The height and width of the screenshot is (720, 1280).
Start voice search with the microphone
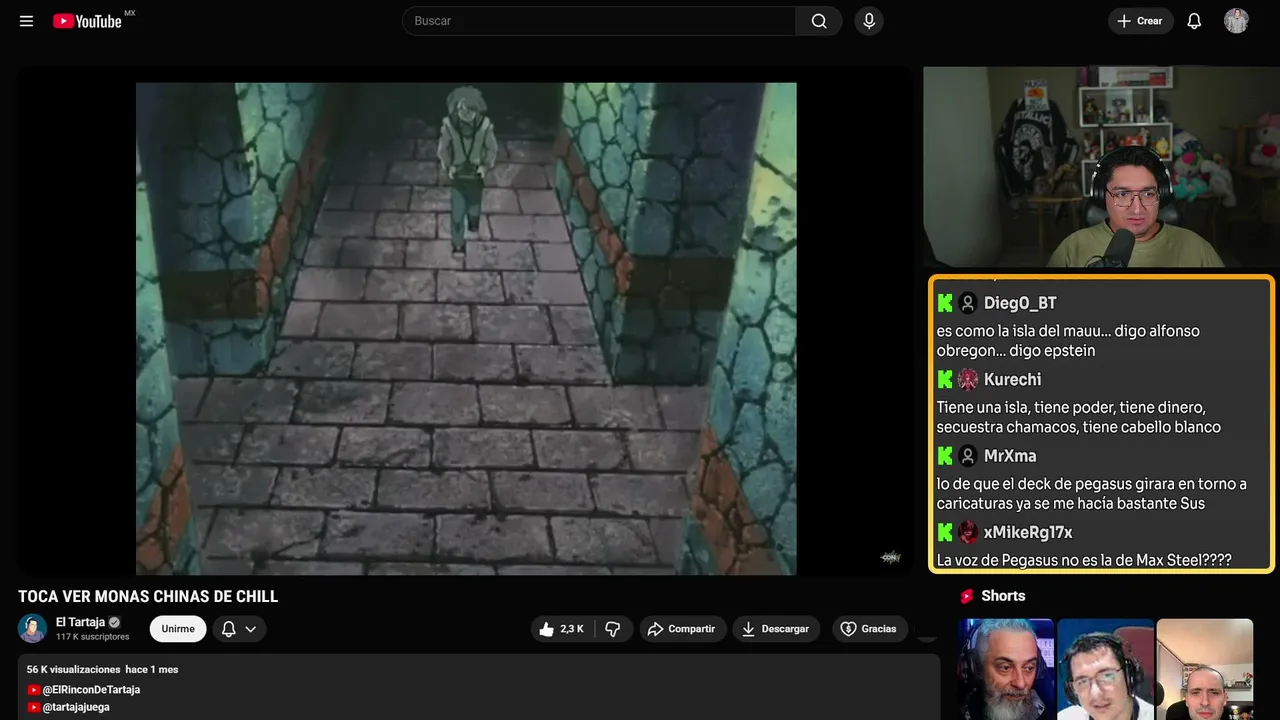point(869,21)
